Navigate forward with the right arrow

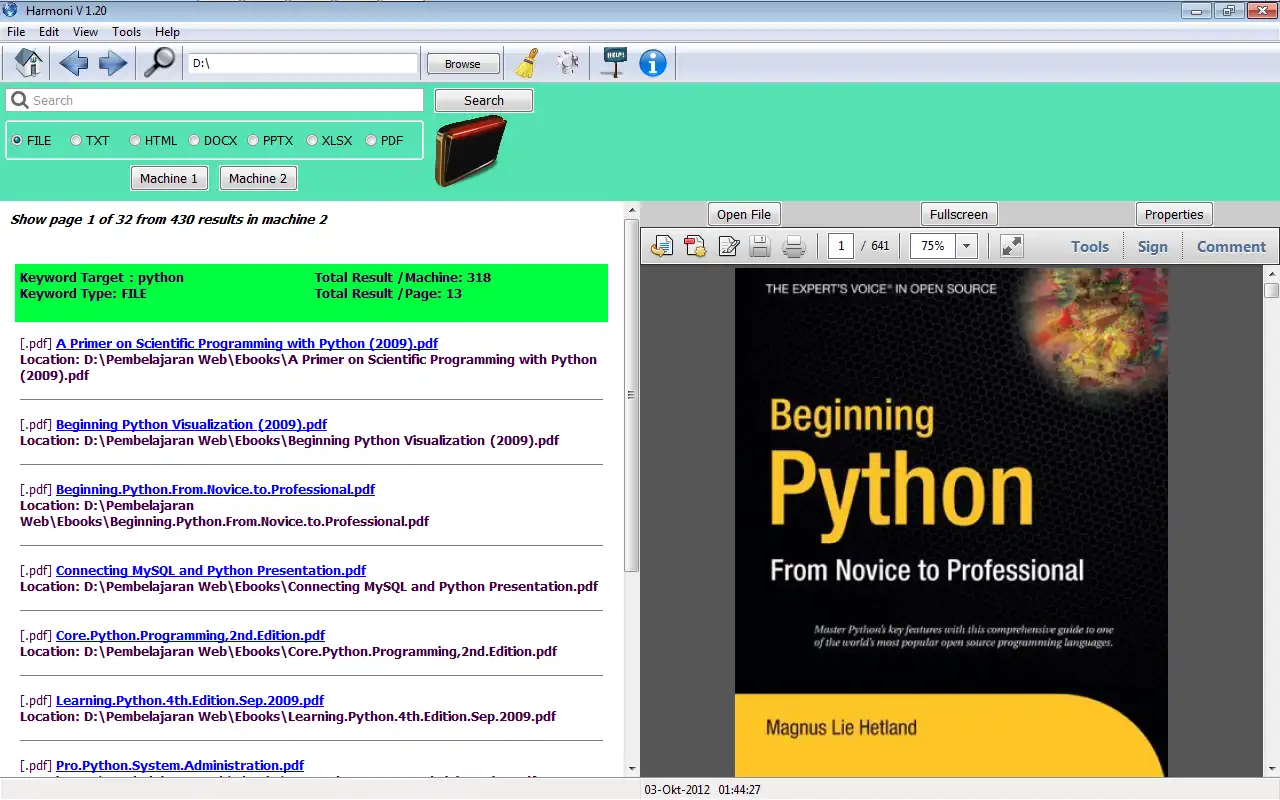pyautogui.click(x=113, y=64)
